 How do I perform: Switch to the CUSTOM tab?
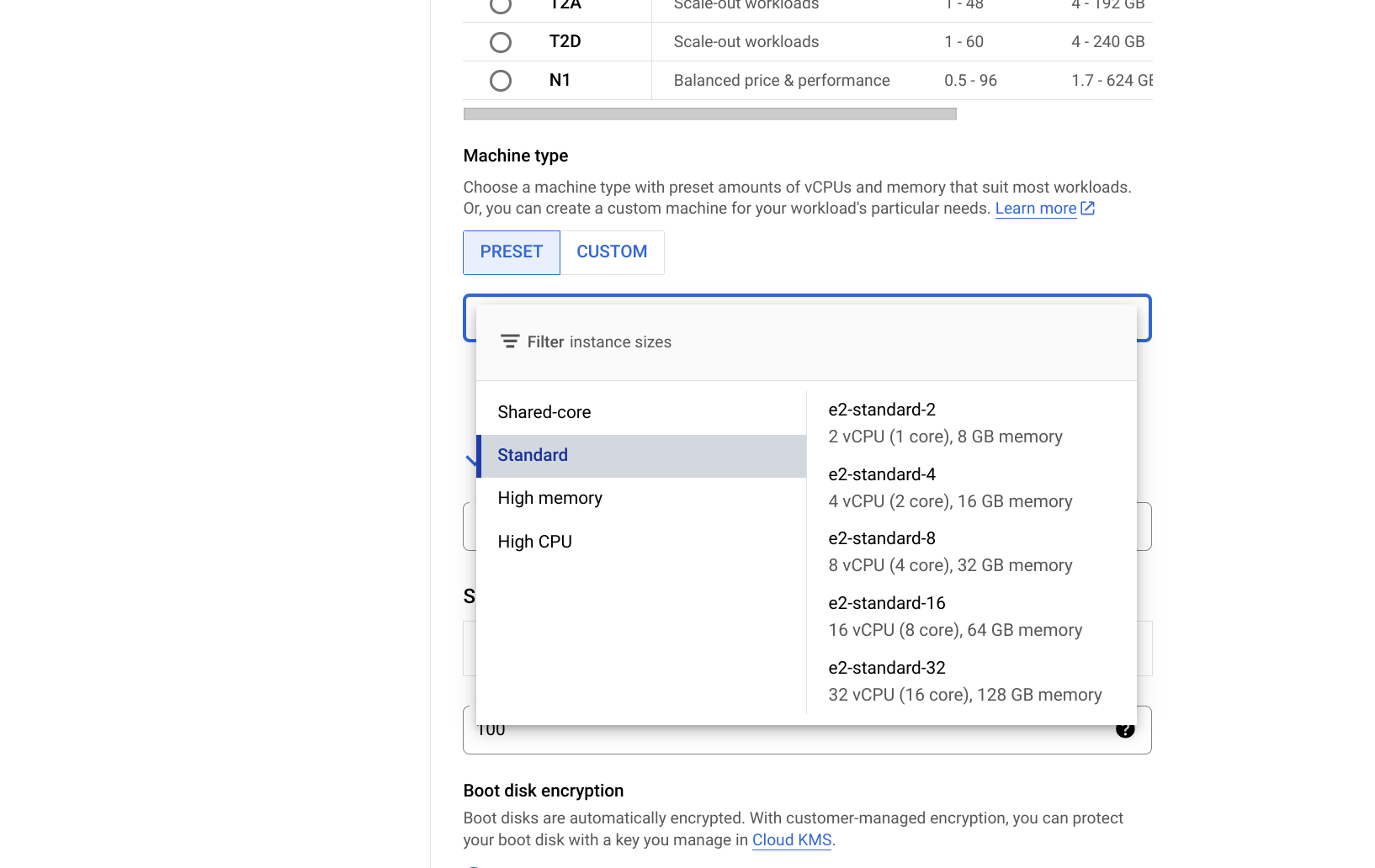(612, 252)
